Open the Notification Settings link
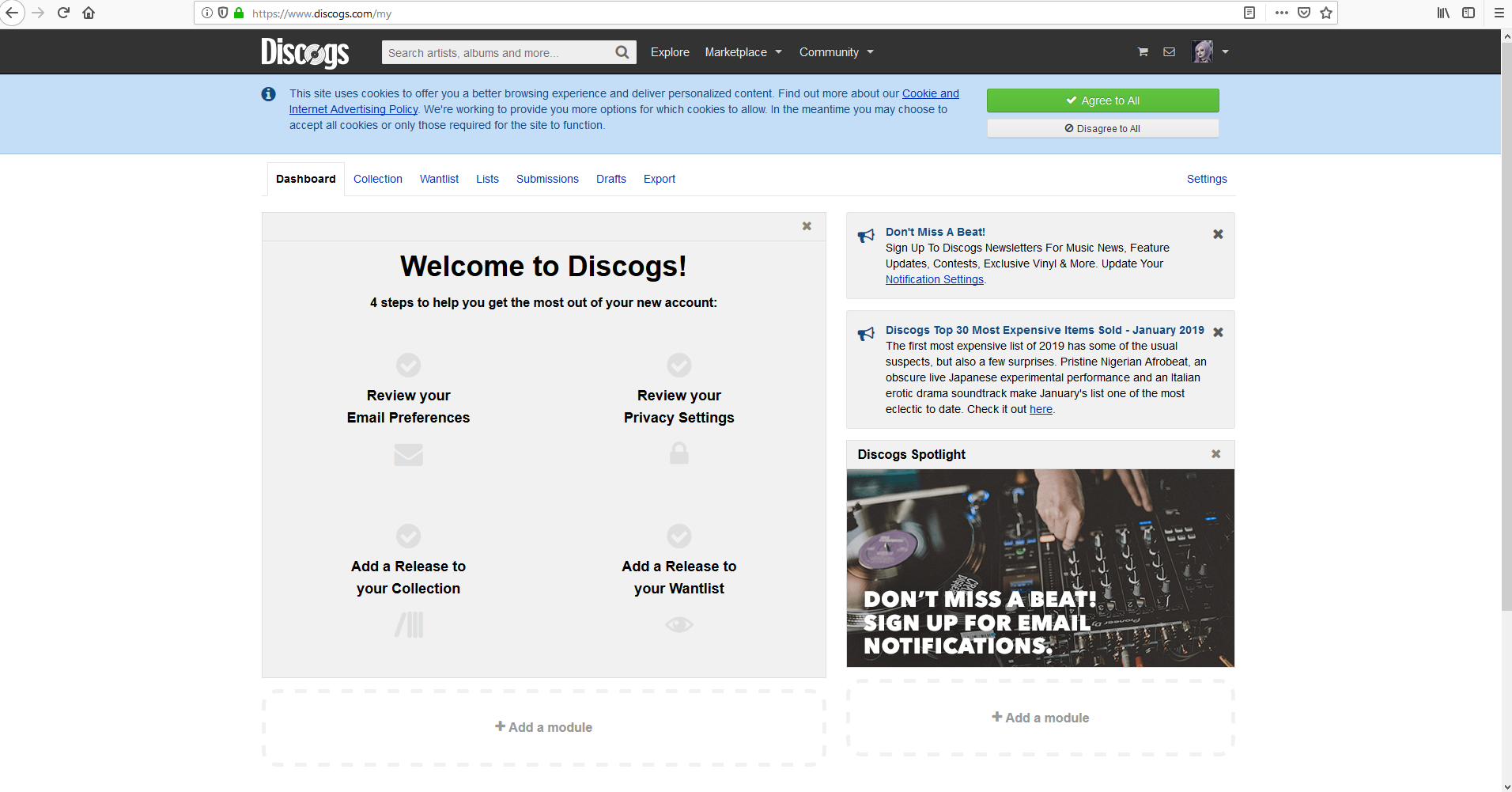The image size is (1512, 792). pos(935,279)
